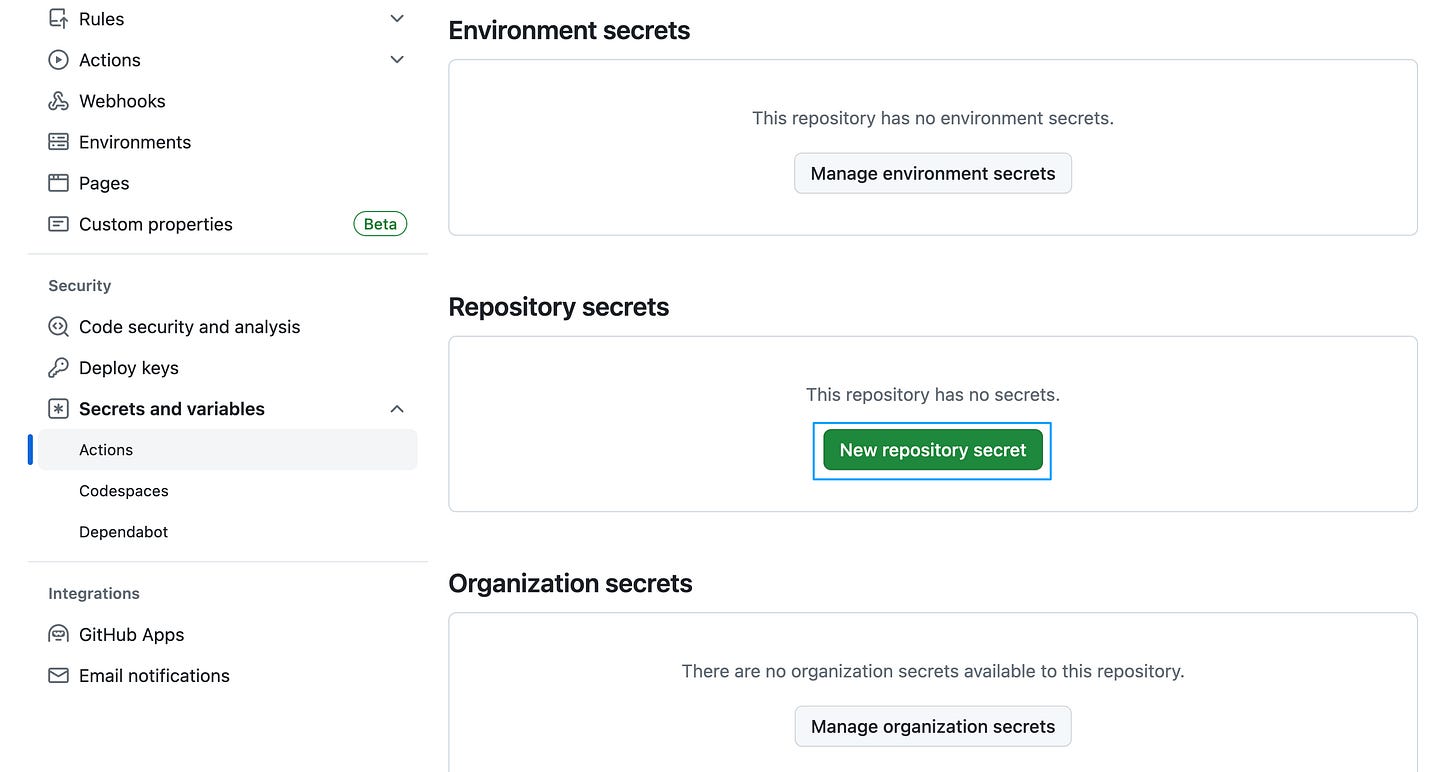Select the Webhooks icon
1456x772 pixels.
(58, 100)
